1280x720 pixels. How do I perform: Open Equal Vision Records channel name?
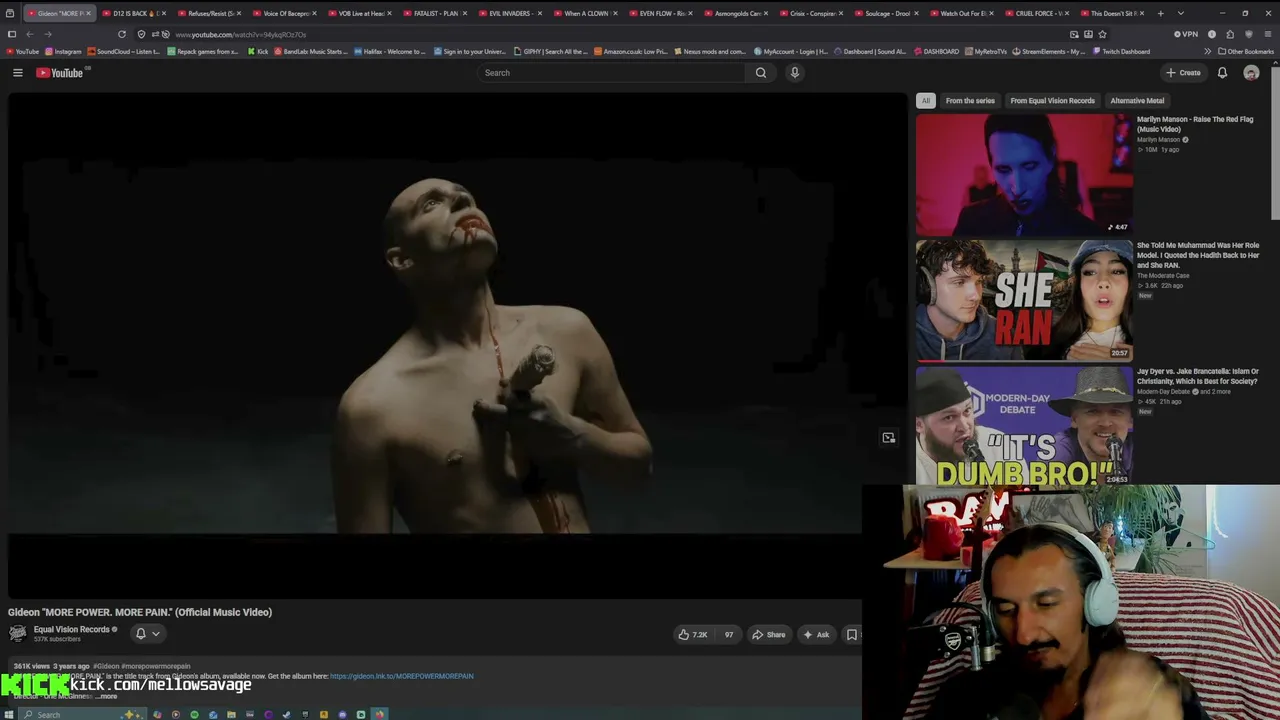click(x=72, y=630)
